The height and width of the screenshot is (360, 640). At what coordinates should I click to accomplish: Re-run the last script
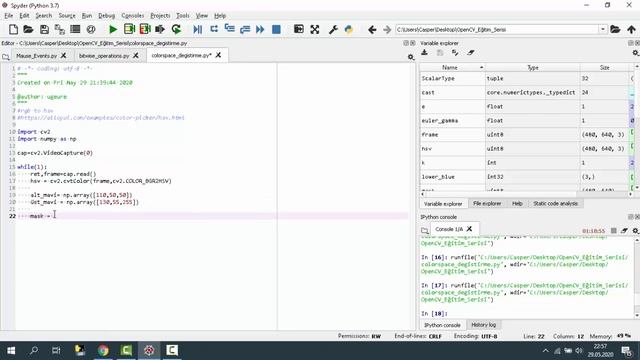[176, 29]
